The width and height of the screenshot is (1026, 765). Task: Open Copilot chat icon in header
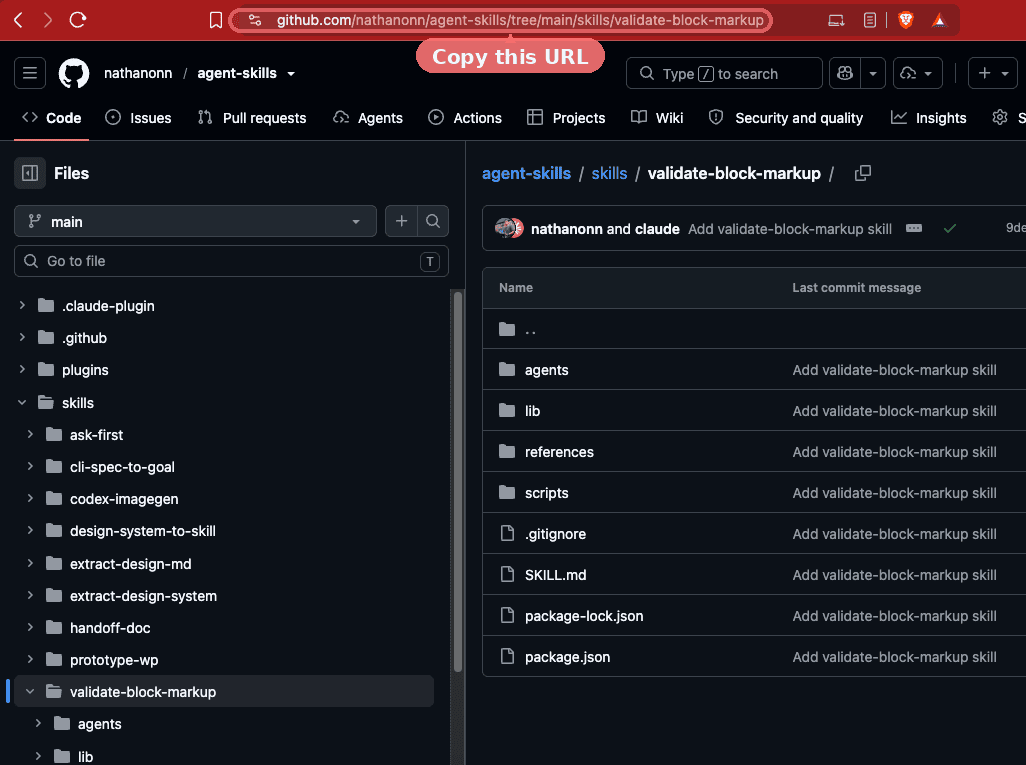coord(845,73)
